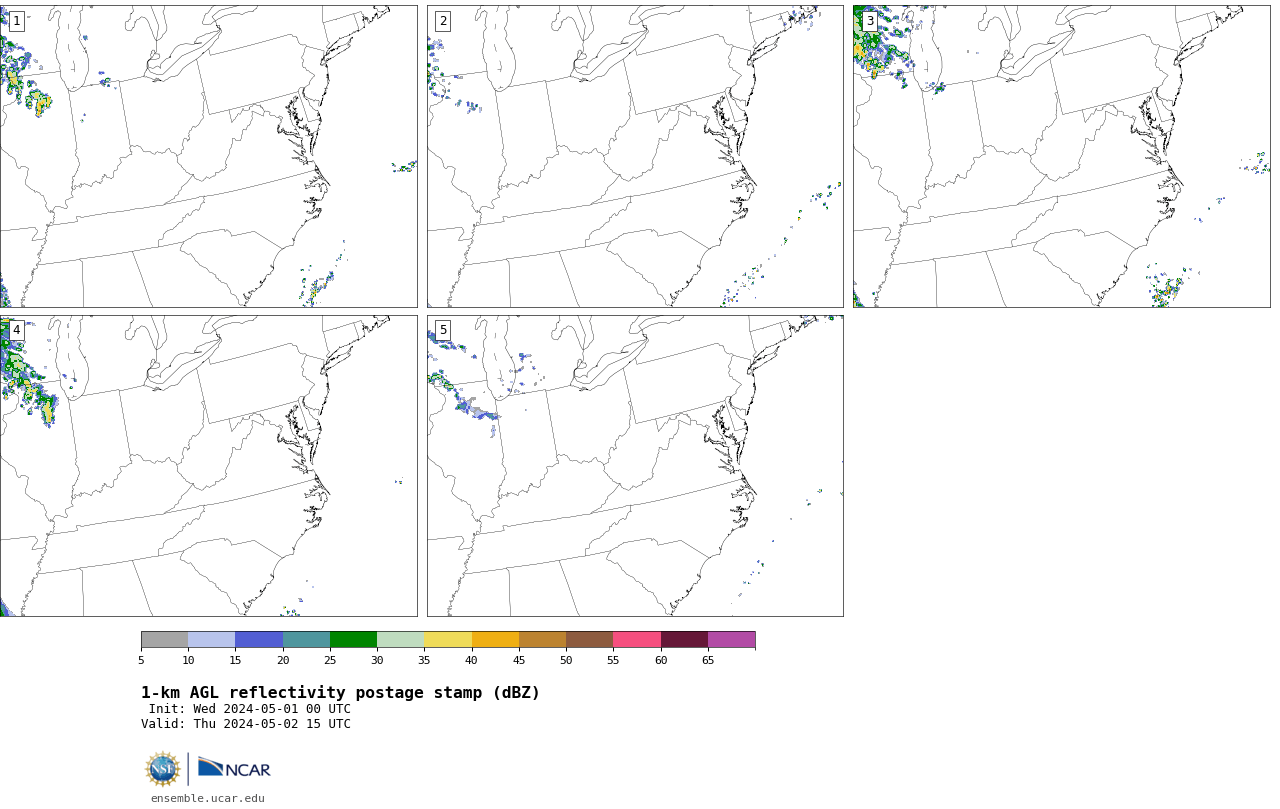Image resolution: width=1280 pixels, height=809 pixels.
Task: Click the panel number label '5'
Action: coord(443,330)
